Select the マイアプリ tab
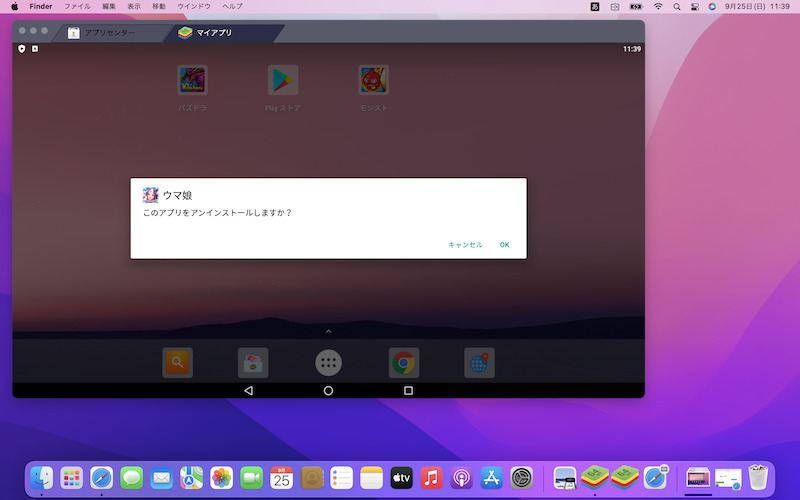The width and height of the screenshot is (800, 500). 213,33
